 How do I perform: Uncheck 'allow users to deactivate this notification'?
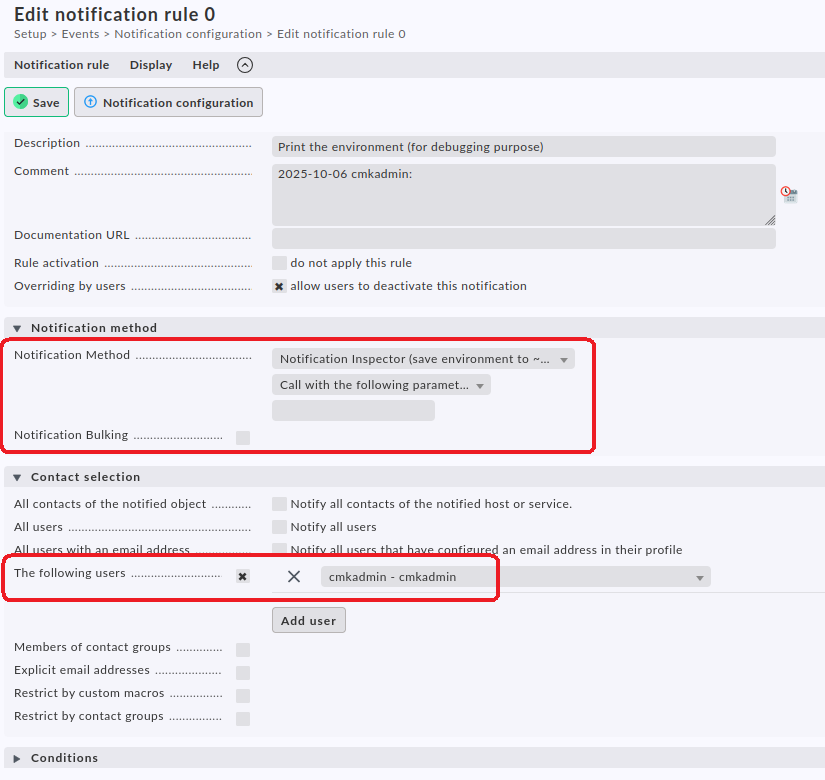(279, 286)
